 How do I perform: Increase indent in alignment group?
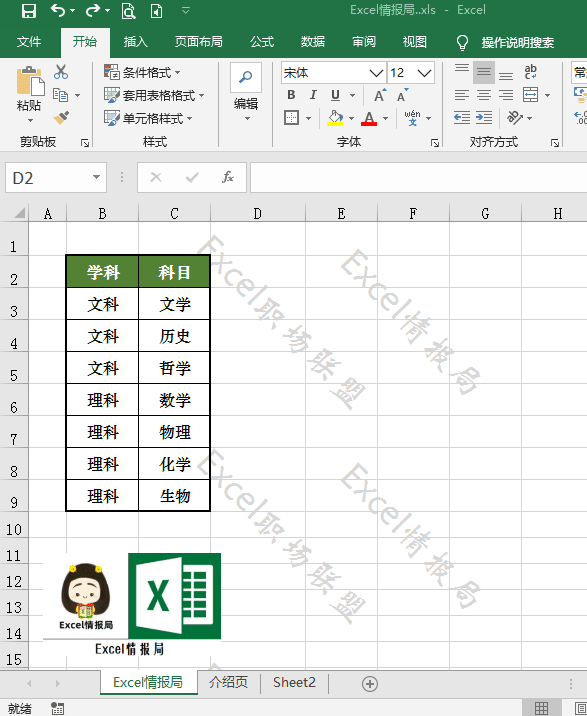tap(484, 118)
